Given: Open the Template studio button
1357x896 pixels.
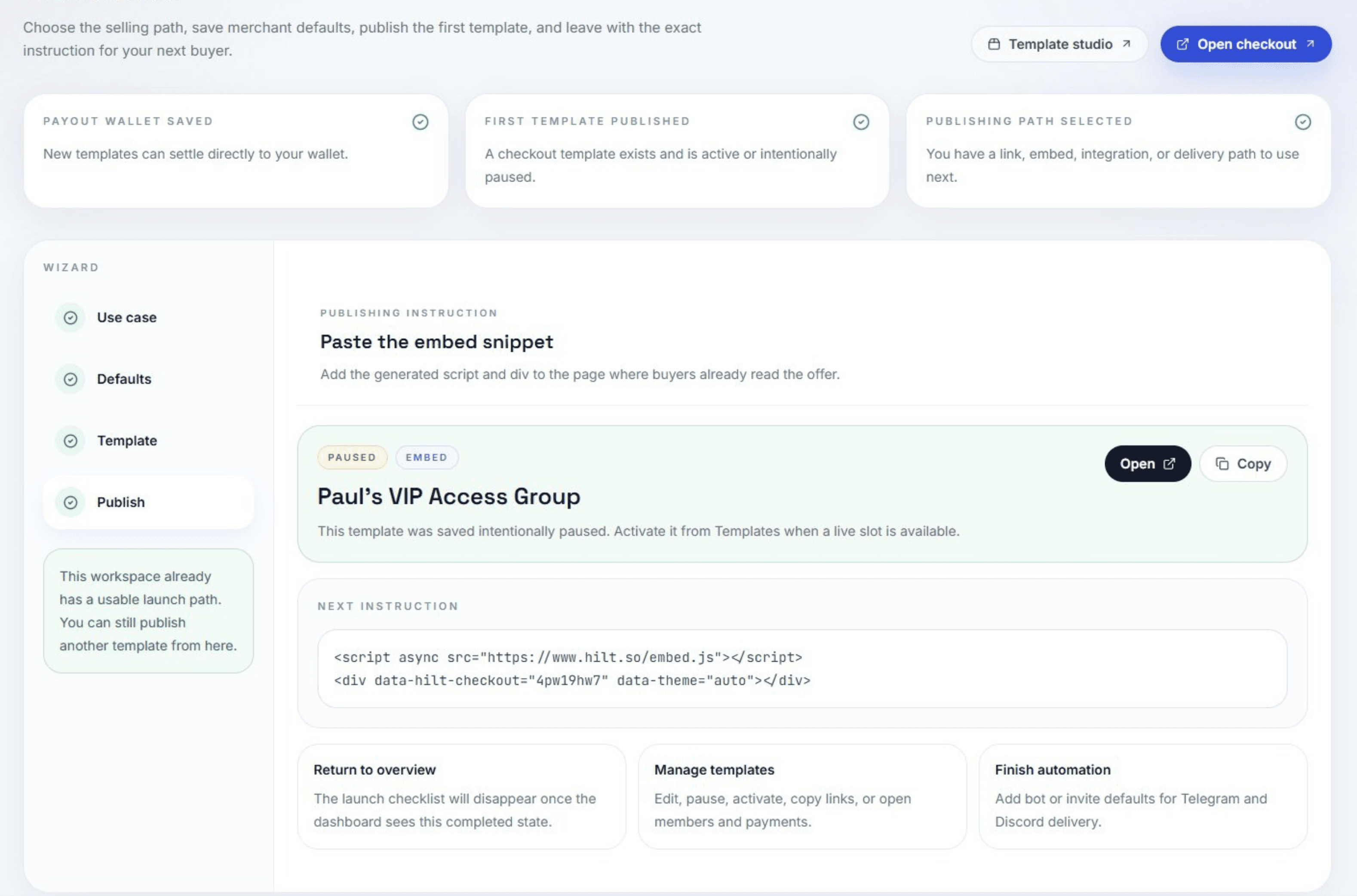Looking at the screenshot, I should click(x=1059, y=44).
